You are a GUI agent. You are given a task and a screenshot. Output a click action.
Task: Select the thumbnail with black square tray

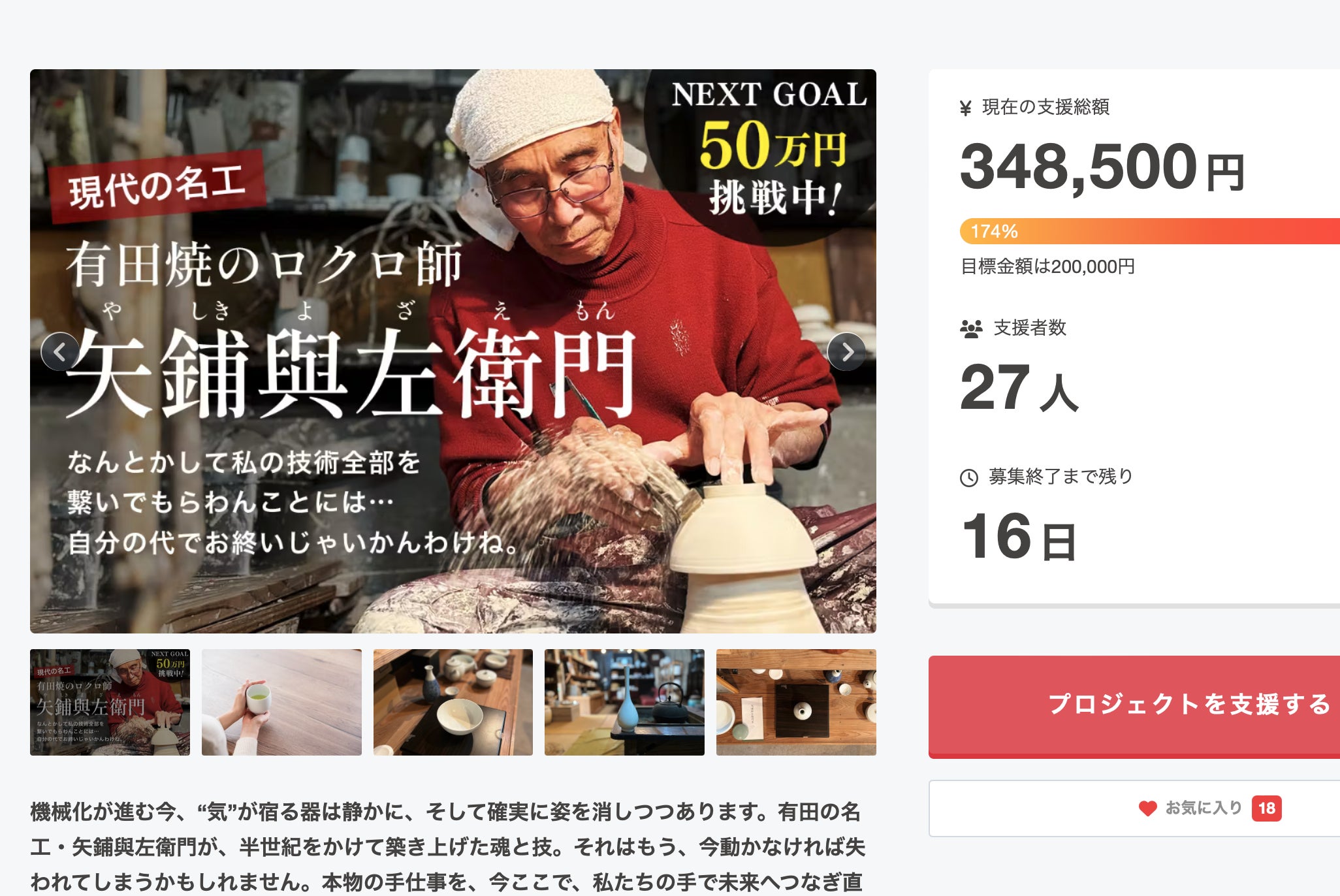coord(796,702)
